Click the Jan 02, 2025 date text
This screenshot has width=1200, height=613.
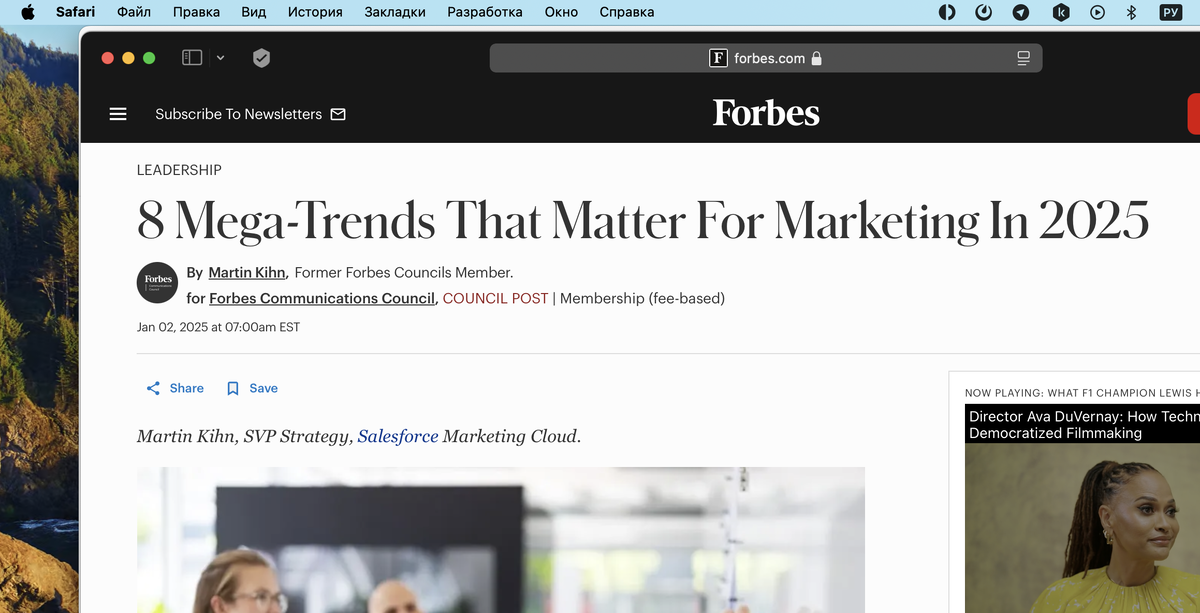(218, 327)
